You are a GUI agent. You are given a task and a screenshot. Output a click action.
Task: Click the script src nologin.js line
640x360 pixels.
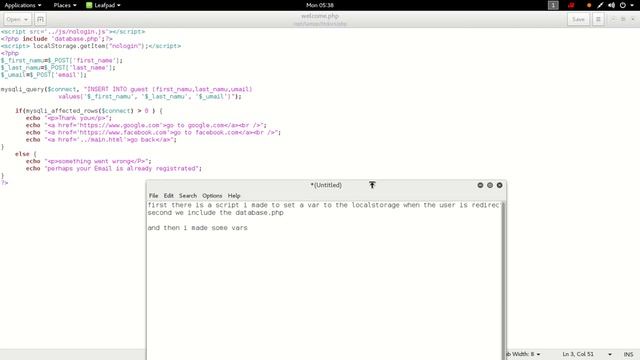73,31
